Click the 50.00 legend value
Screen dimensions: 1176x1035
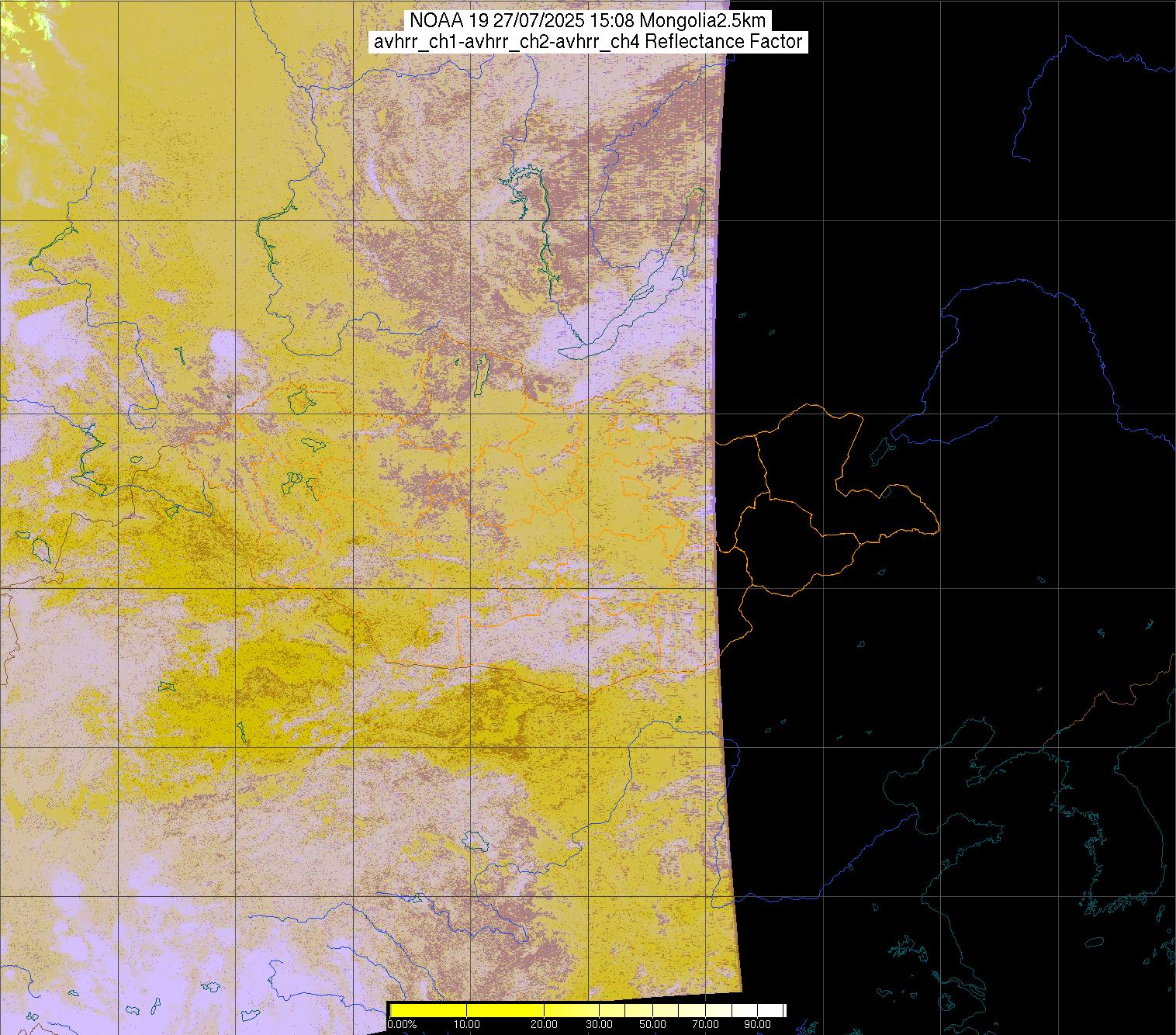point(652,1025)
